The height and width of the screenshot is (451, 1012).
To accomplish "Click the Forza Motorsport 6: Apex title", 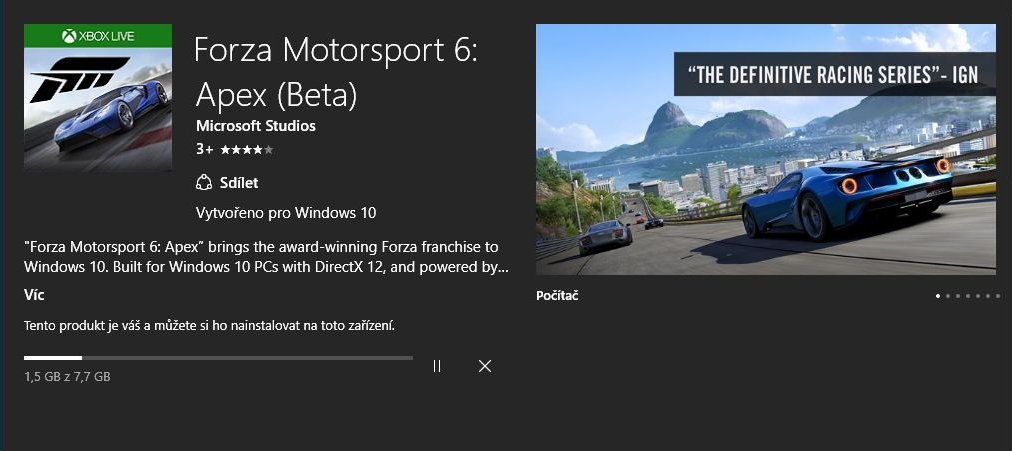I will [x=336, y=72].
